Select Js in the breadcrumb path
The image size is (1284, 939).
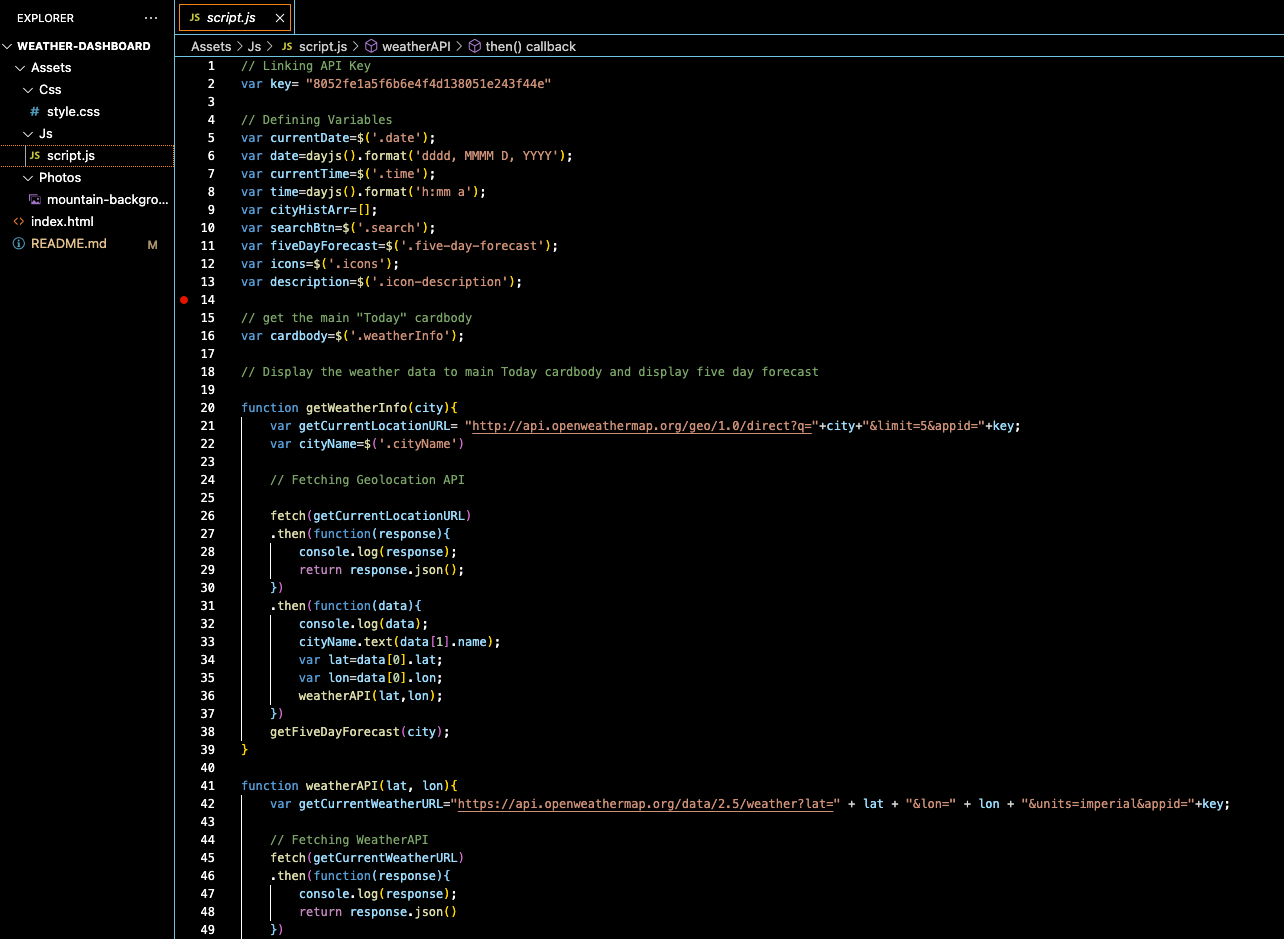tap(254, 47)
